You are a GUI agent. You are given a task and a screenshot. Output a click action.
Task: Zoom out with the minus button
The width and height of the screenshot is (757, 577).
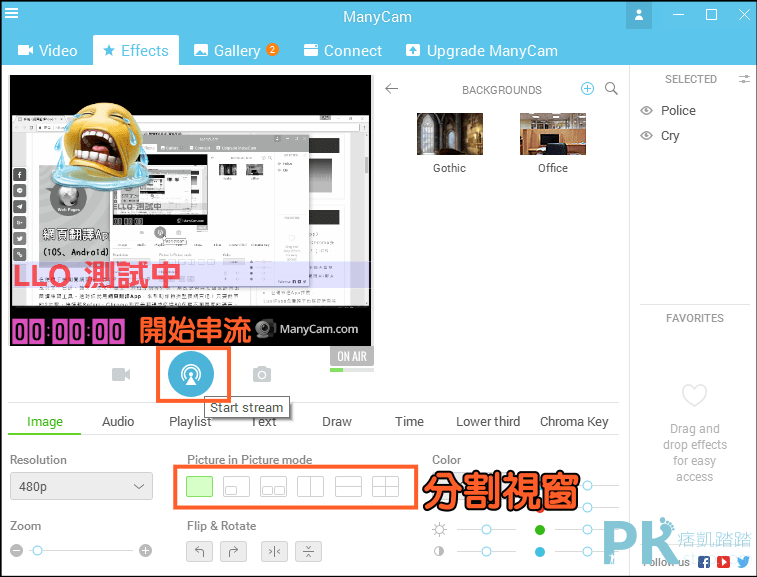click(17, 550)
